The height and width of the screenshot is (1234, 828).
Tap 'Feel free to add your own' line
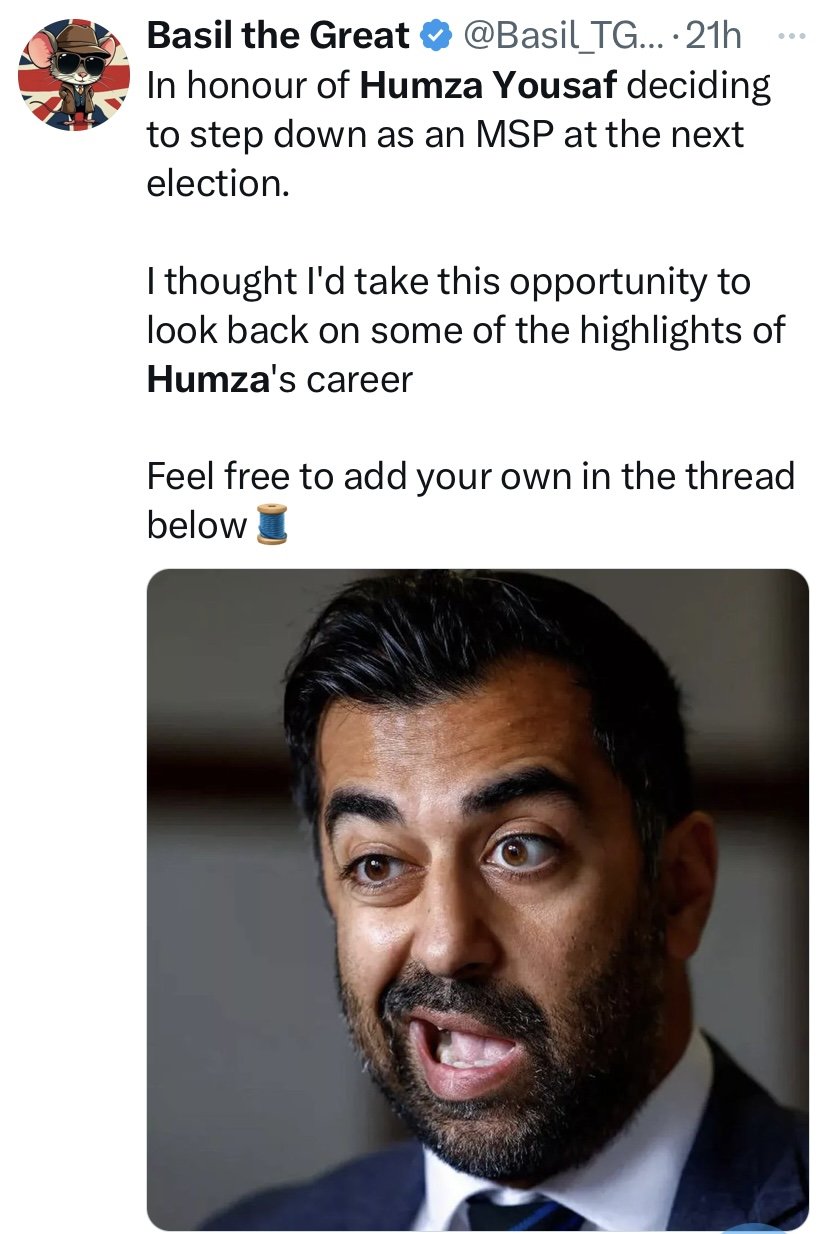click(470, 476)
